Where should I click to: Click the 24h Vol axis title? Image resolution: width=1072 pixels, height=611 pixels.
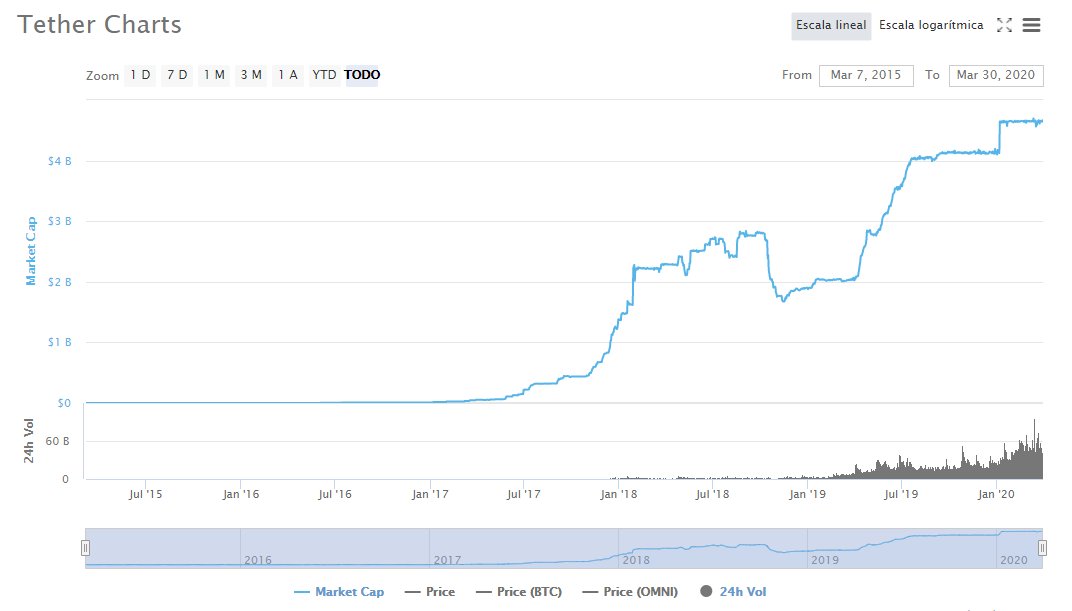[29, 441]
